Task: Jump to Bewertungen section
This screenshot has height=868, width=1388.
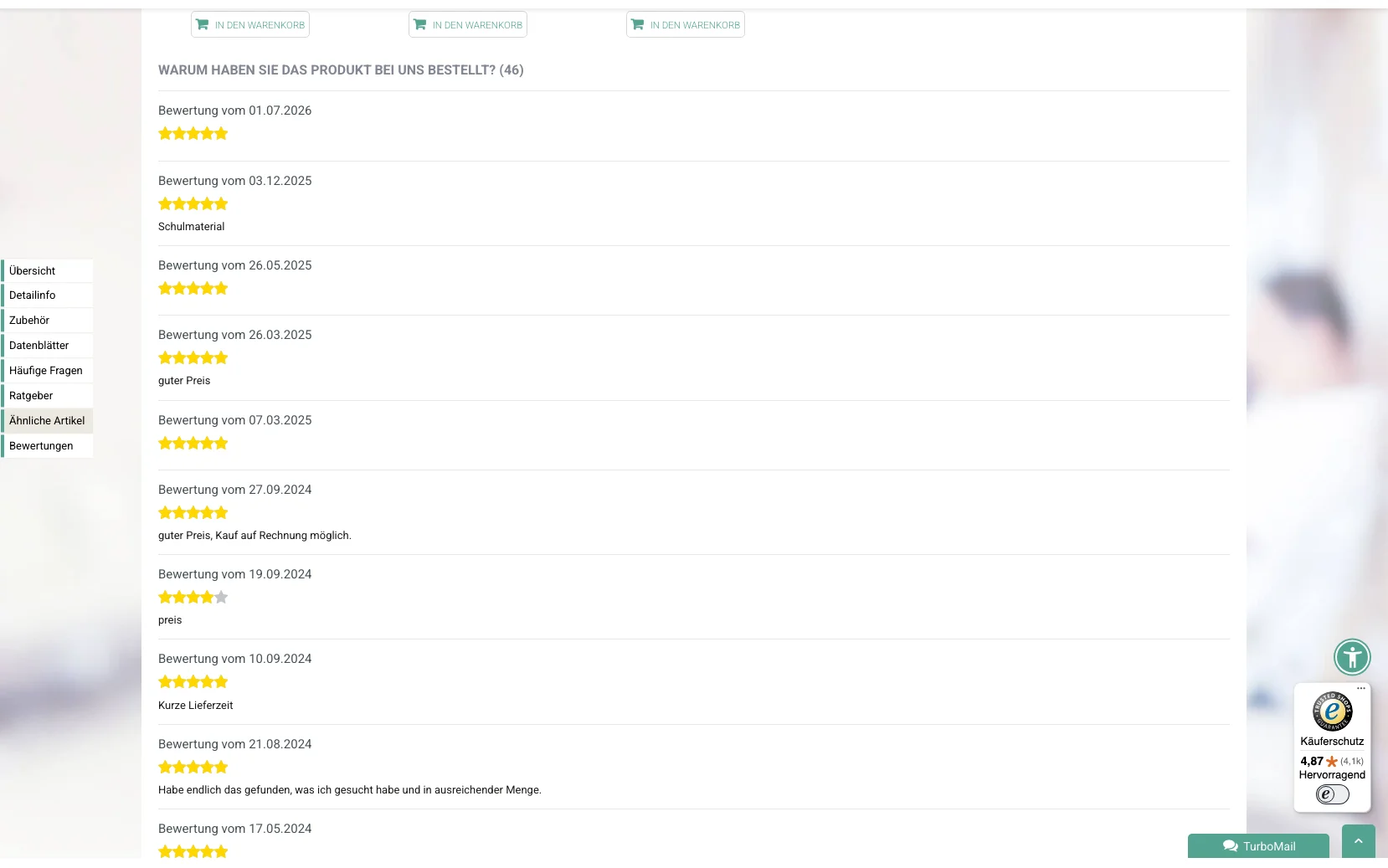Action: point(48,445)
